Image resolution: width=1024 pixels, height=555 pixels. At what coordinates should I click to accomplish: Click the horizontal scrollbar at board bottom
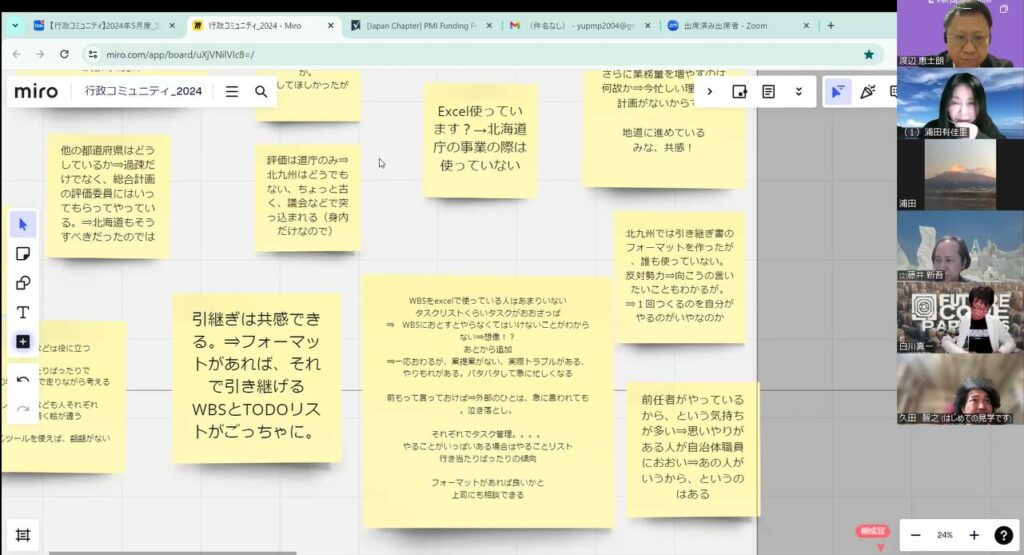tap(172, 552)
